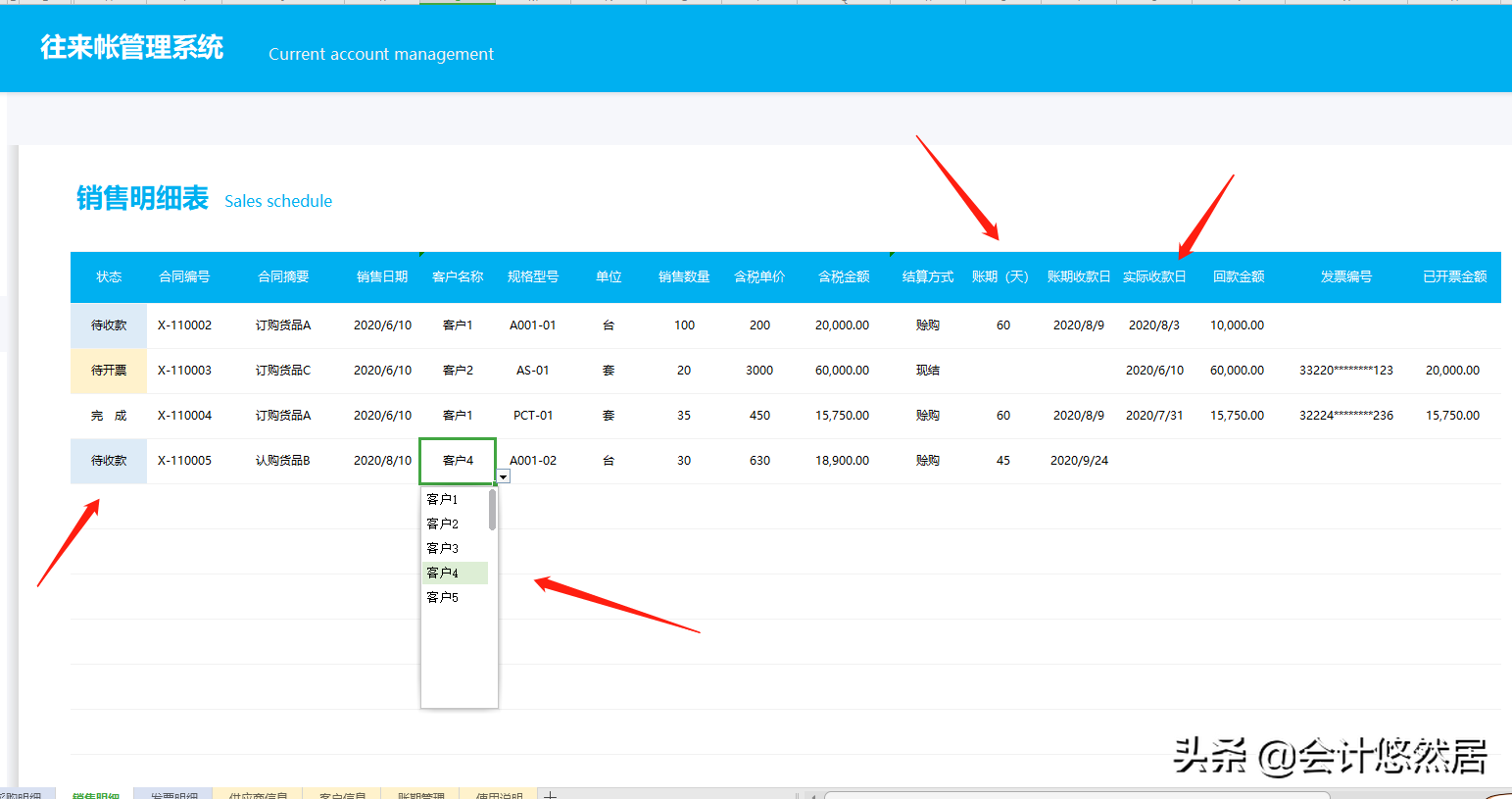Click the 45 days term cell

pos(1003,461)
